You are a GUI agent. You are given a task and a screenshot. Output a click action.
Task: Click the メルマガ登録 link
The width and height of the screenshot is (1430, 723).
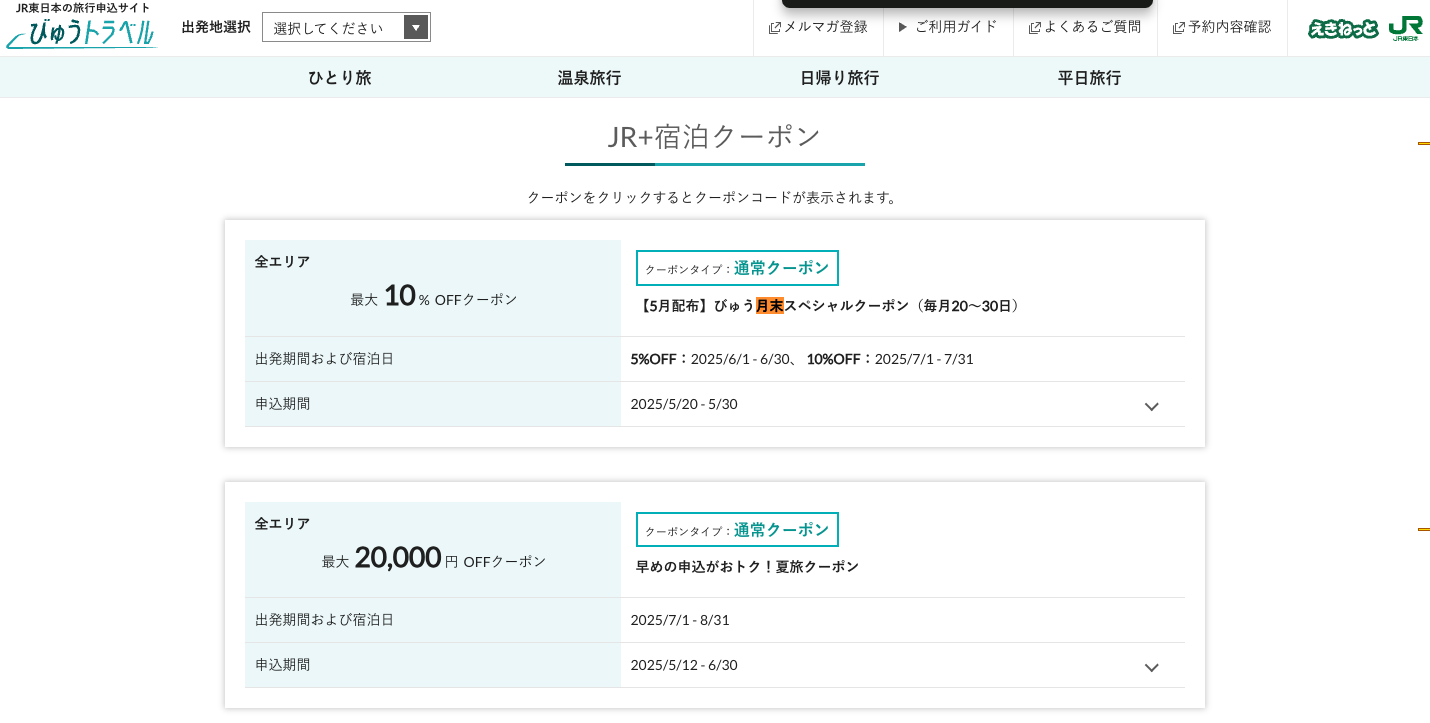826,27
